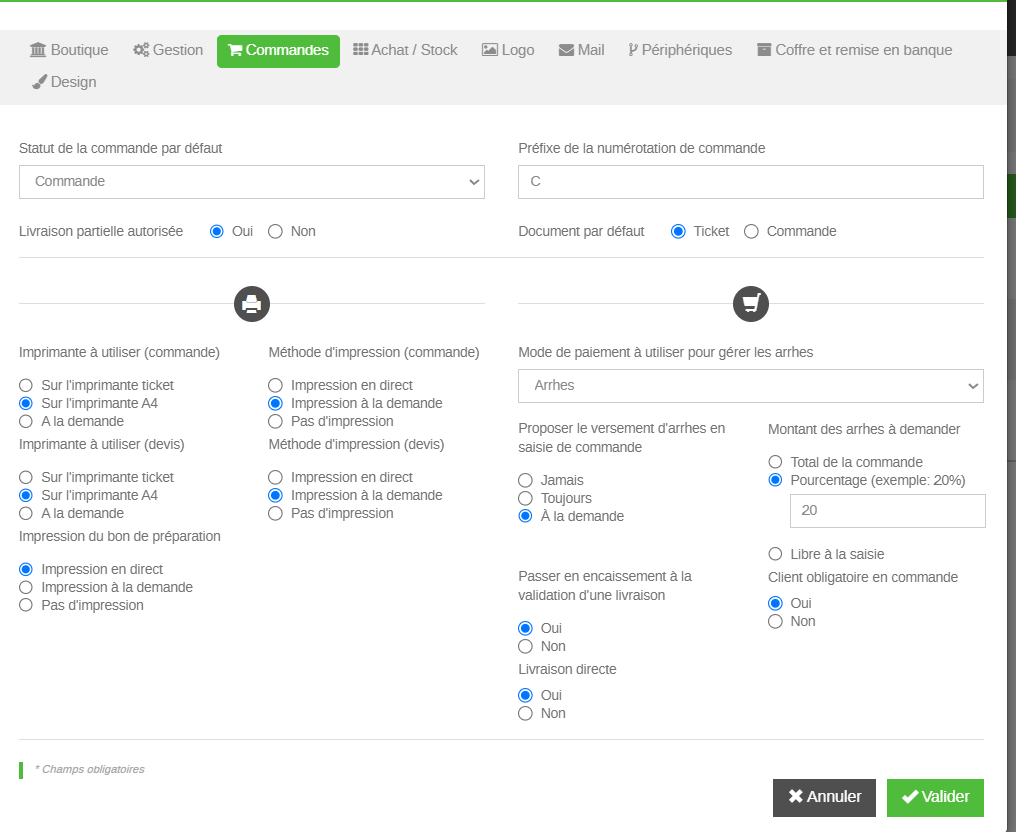Switch to the Périphériques tab
This screenshot has height=832, width=1016.
680,50
